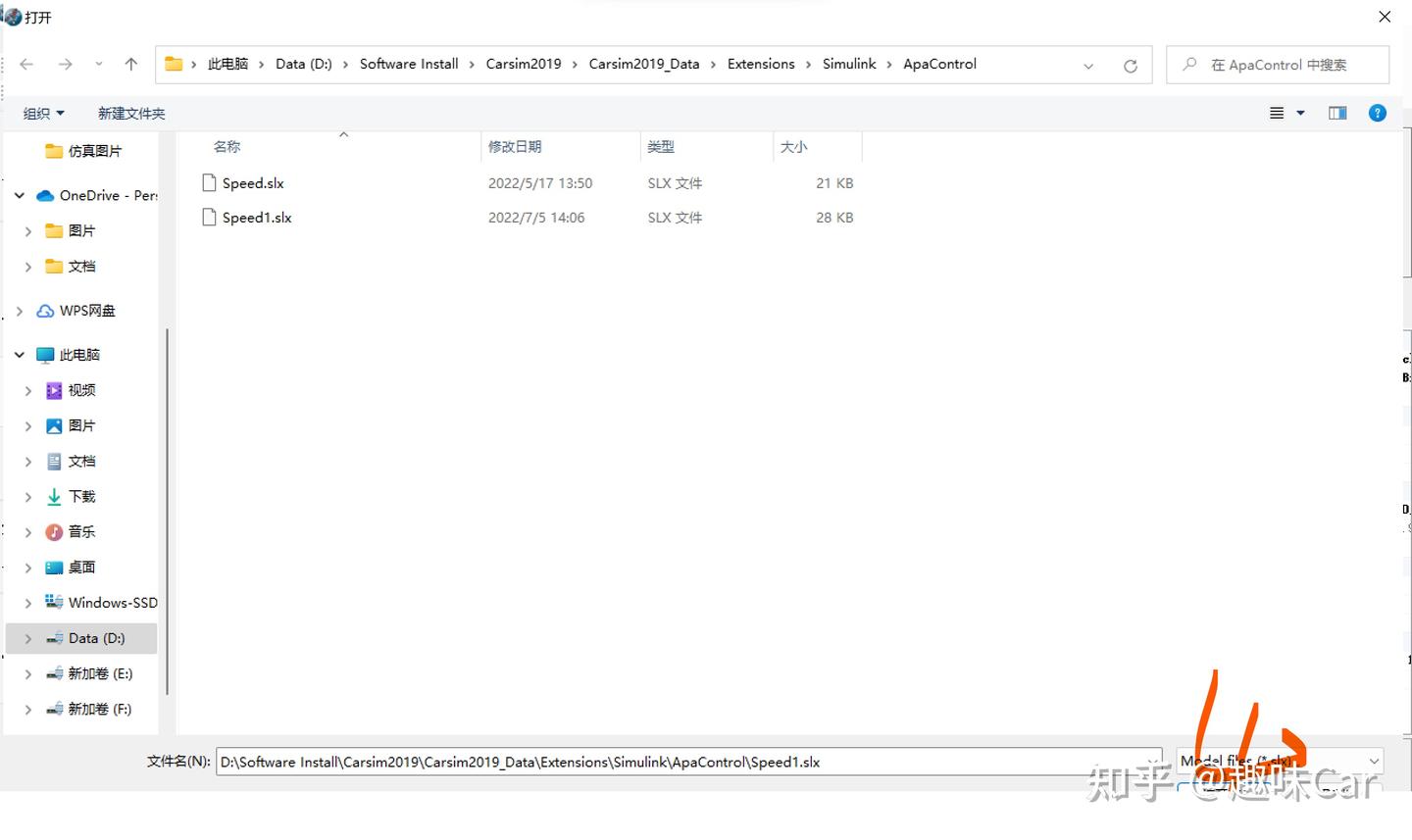Image resolution: width=1412 pixels, height=840 pixels.
Task: Expand the OneDrive 文档 folder
Action: [x=27, y=267]
